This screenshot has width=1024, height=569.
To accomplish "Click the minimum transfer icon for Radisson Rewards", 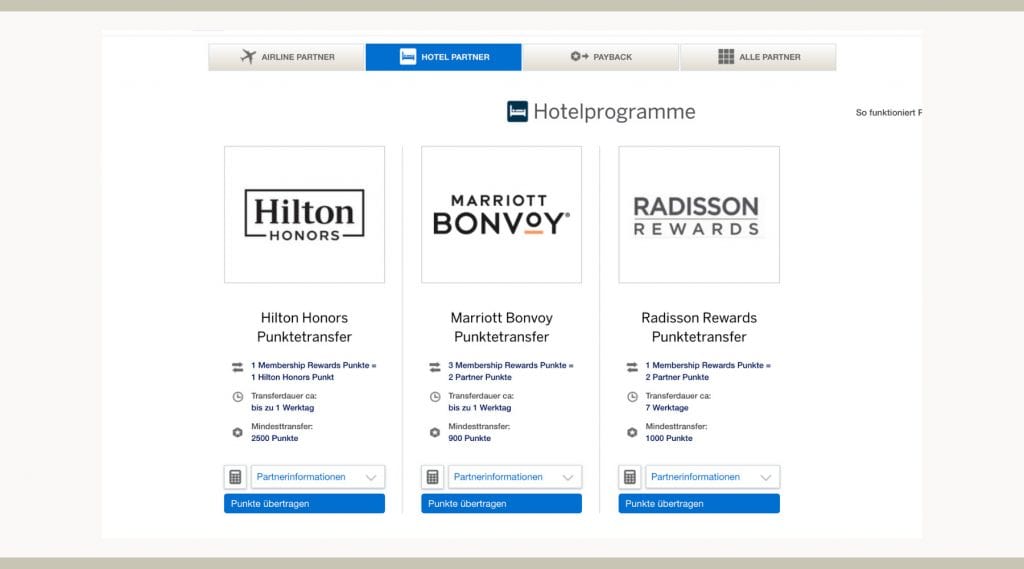I will point(632,432).
